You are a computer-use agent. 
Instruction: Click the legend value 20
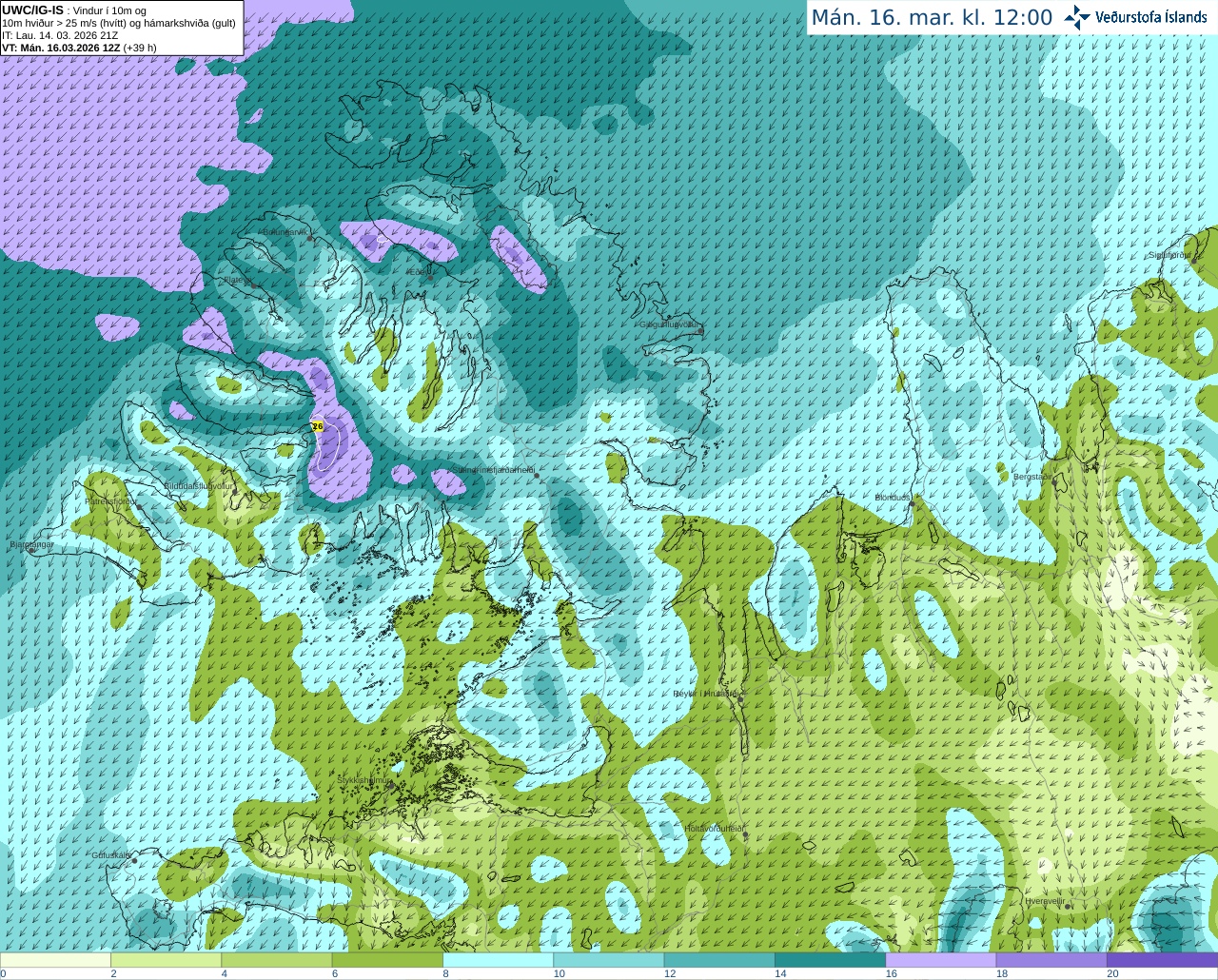coord(1112,974)
